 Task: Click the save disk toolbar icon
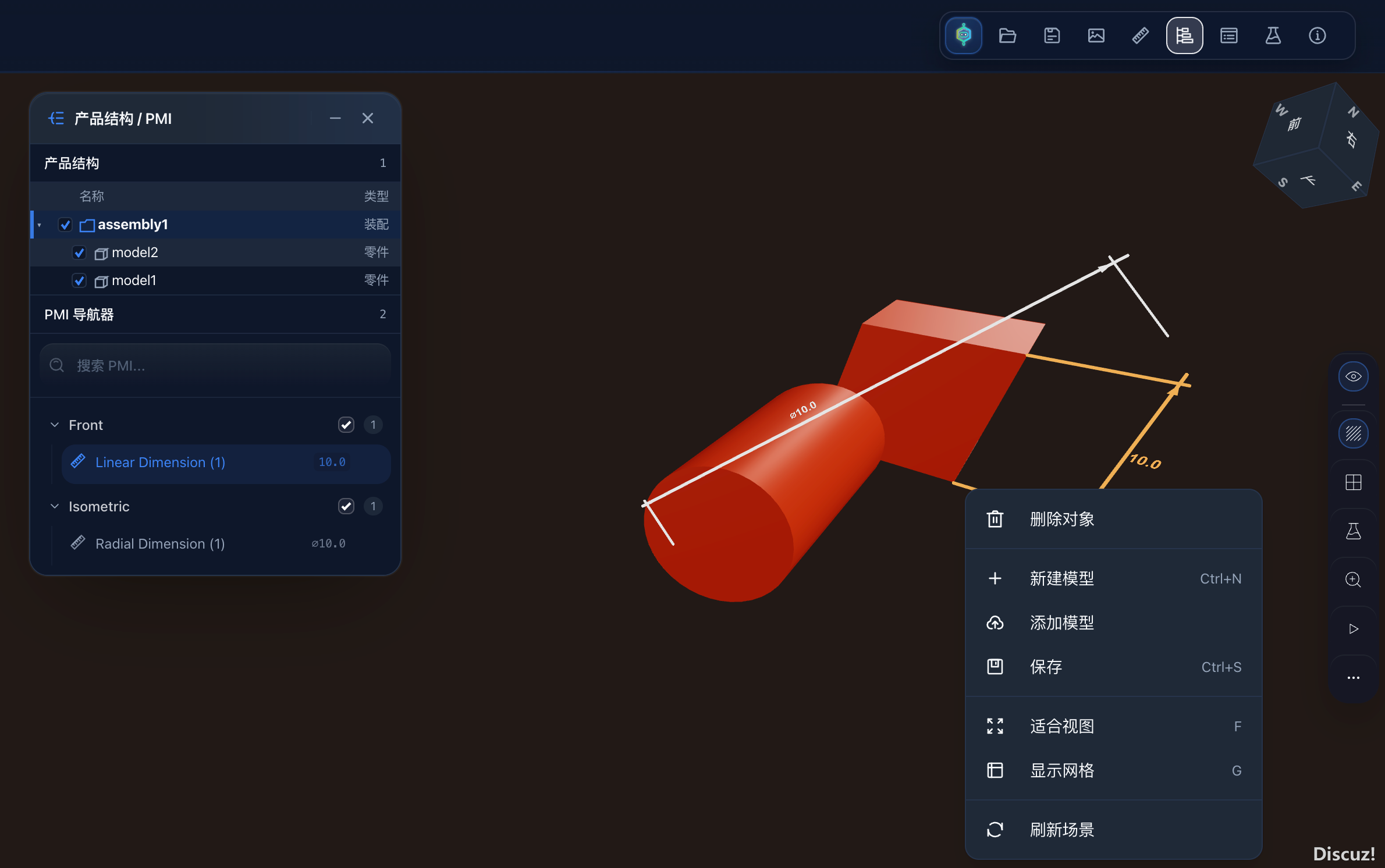pos(1052,36)
